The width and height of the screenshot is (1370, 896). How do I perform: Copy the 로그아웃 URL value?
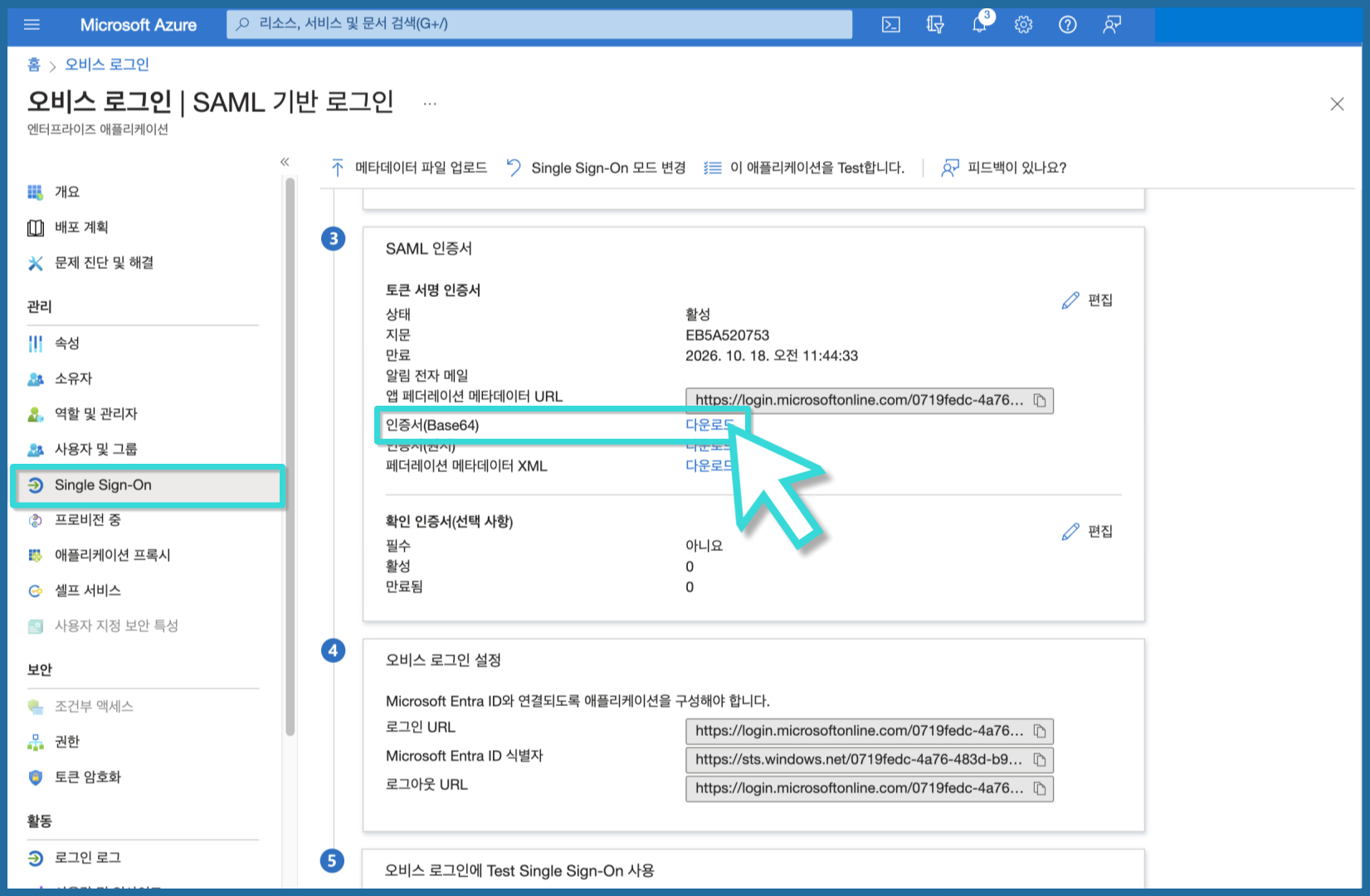click(x=1040, y=789)
